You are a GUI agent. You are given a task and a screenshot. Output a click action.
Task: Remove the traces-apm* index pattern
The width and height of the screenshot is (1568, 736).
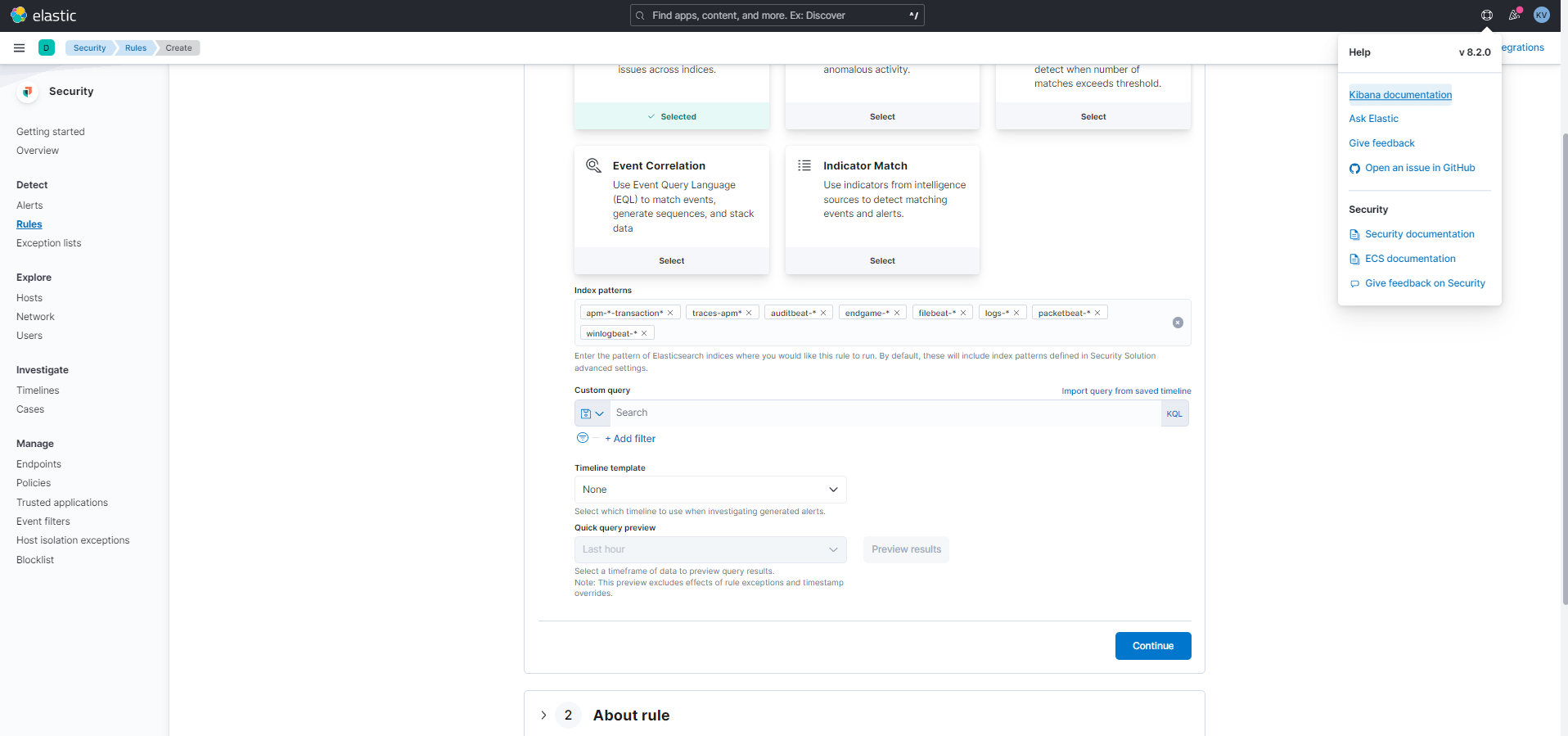coord(749,313)
